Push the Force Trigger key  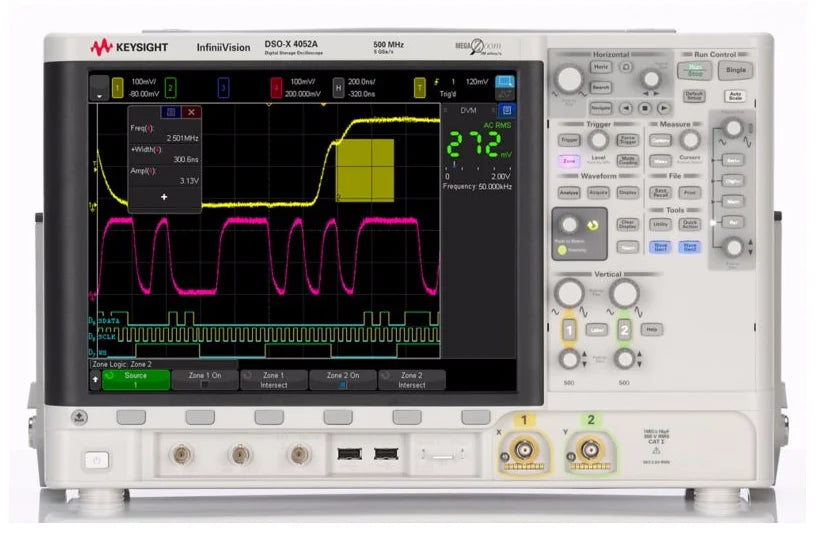pos(627,140)
